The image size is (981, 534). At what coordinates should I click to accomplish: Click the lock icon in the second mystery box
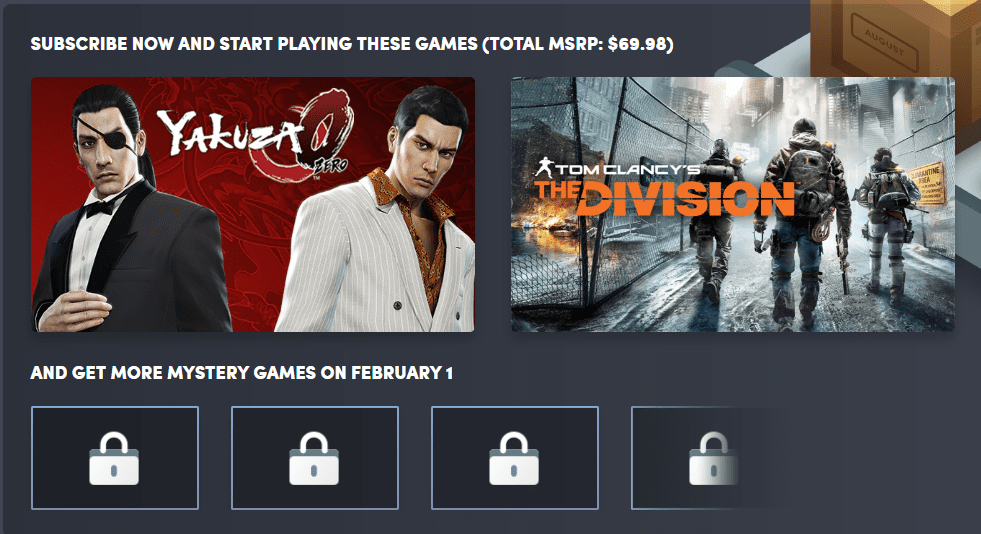[x=314, y=458]
